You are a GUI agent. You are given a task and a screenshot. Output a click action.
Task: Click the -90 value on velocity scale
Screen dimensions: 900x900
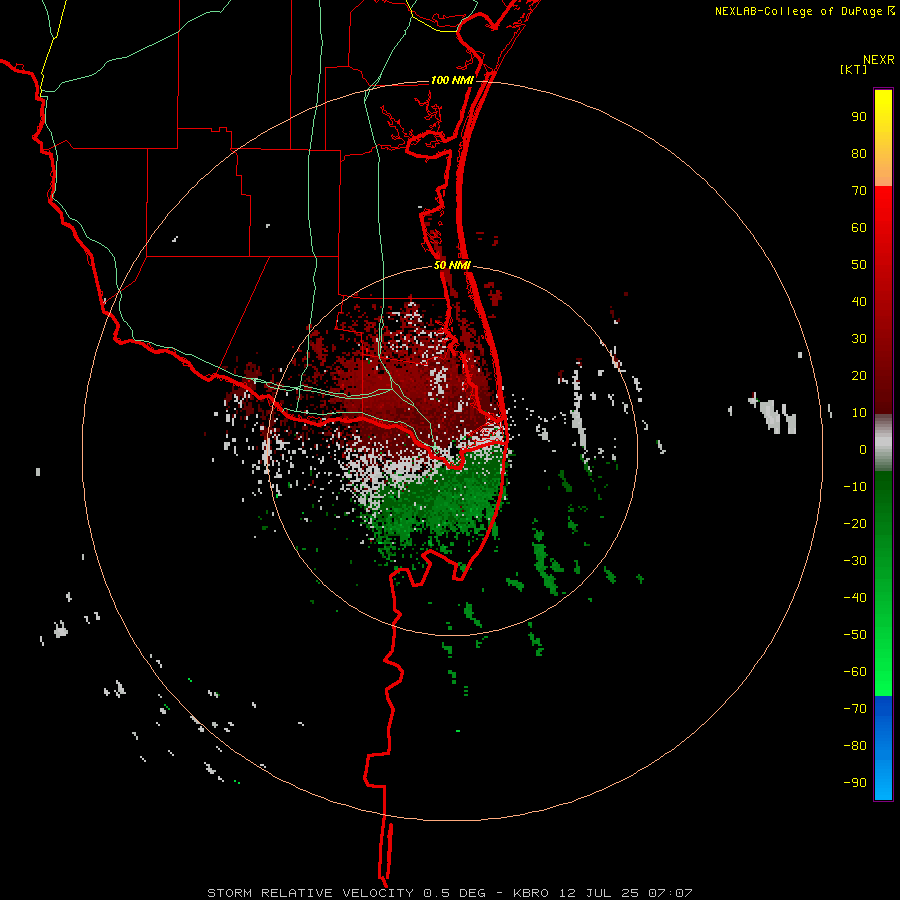coord(855,783)
